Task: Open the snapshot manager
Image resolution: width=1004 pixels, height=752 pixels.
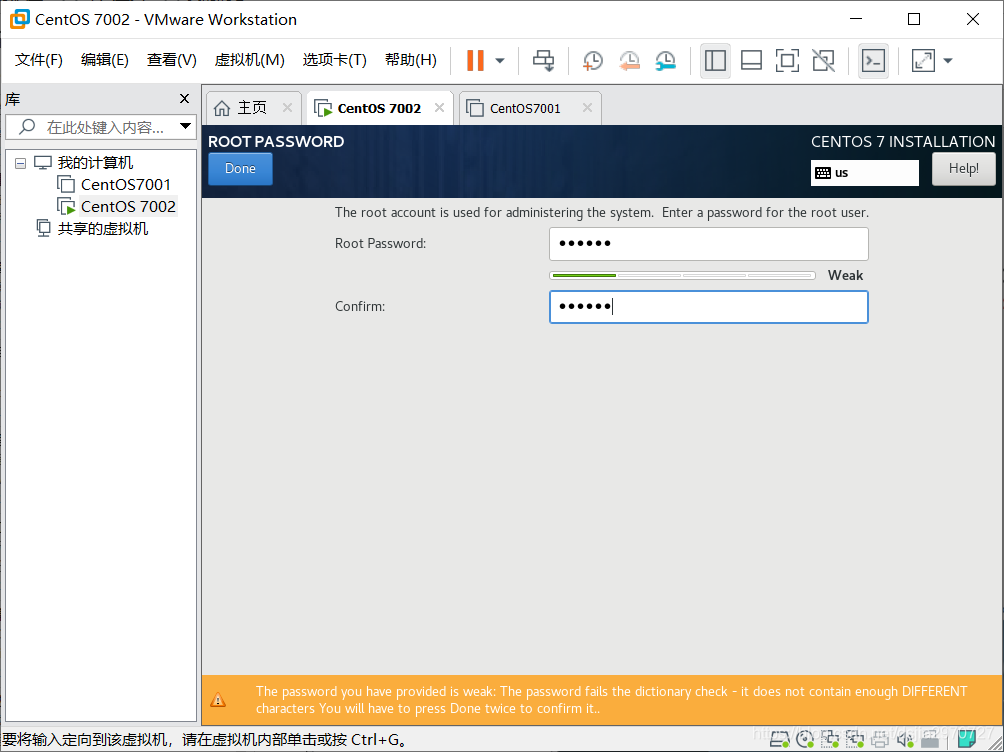Action: 666,61
